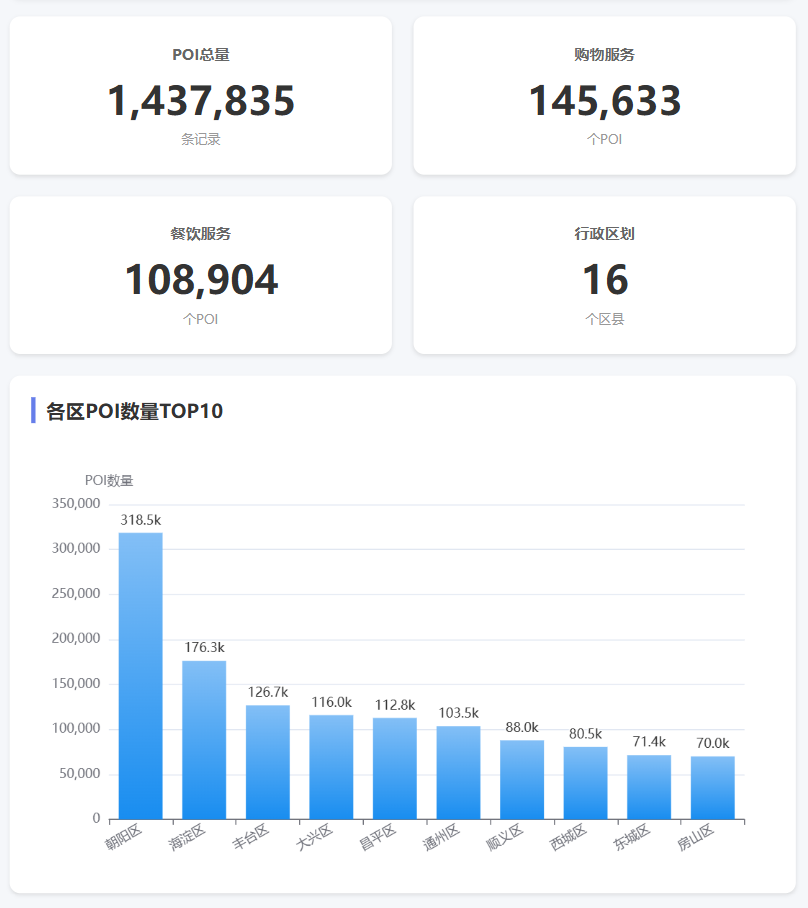Click the 餐饮服务 card title

point(201,234)
